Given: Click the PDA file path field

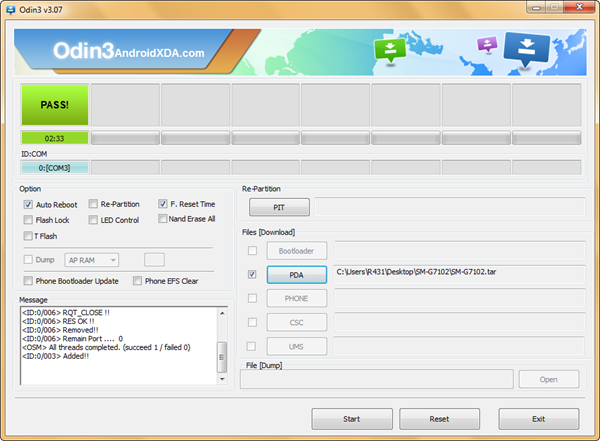Looking at the screenshot, I should (460, 274).
